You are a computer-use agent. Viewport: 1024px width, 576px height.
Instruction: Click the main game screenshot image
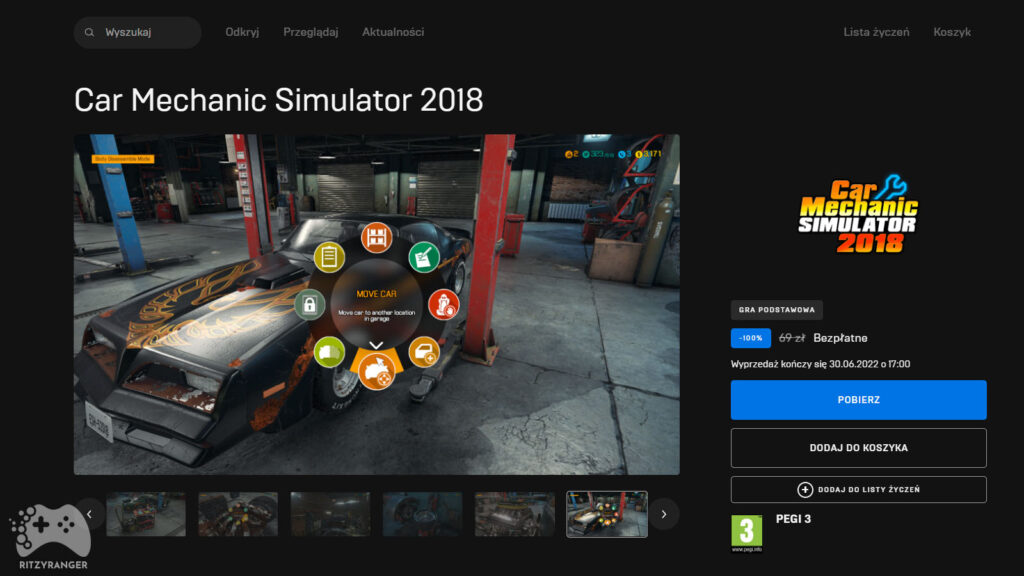pos(376,304)
